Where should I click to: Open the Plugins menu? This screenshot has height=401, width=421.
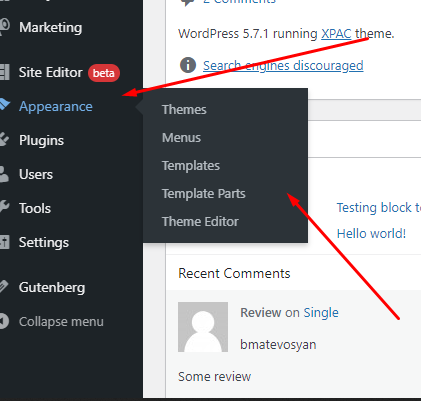41,140
